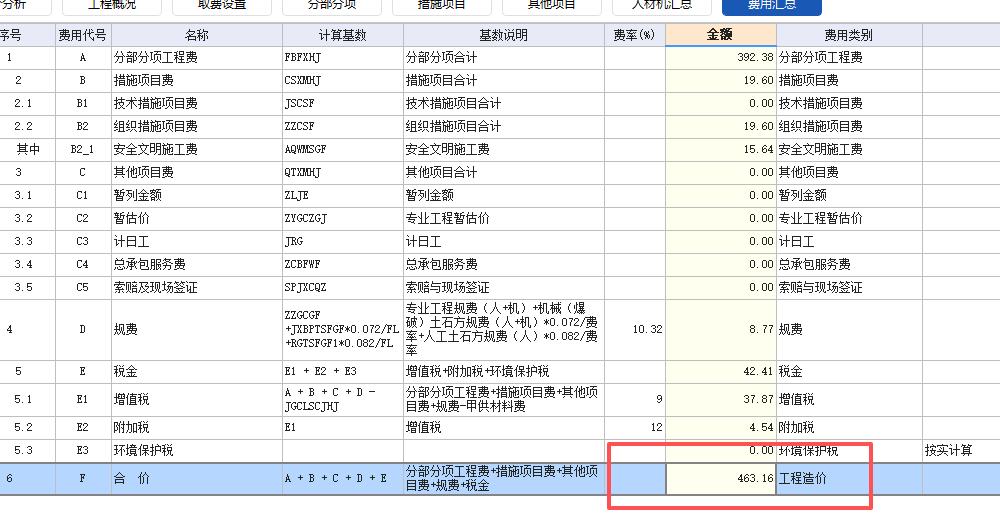Image resolution: width=1000 pixels, height=532 pixels.
Task: Click the 8.77 amount cell
Action: click(721, 329)
